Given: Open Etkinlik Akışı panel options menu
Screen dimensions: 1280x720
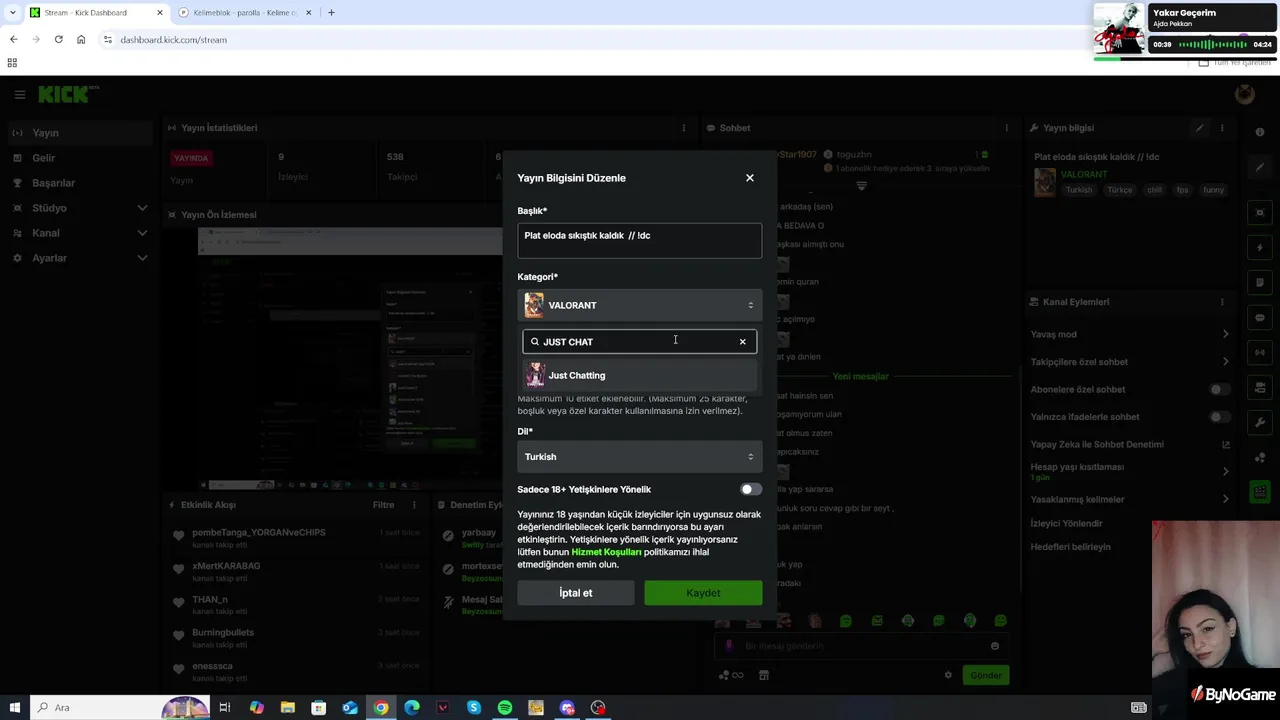Looking at the screenshot, I should tap(414, 505).
